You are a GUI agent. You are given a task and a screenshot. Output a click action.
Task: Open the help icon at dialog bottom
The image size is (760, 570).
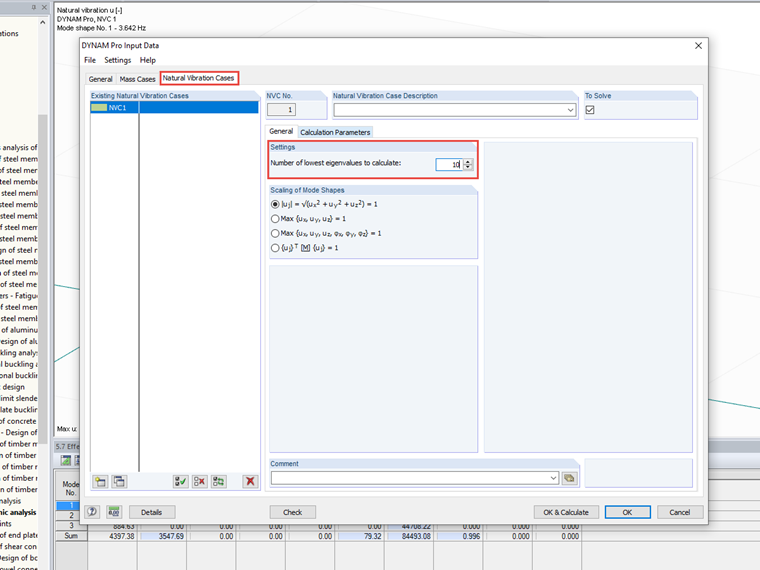[x=92, y=512]
